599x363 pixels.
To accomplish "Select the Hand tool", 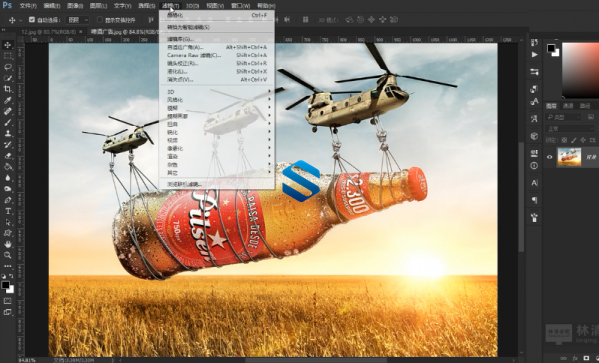I will tap(8, 244).
